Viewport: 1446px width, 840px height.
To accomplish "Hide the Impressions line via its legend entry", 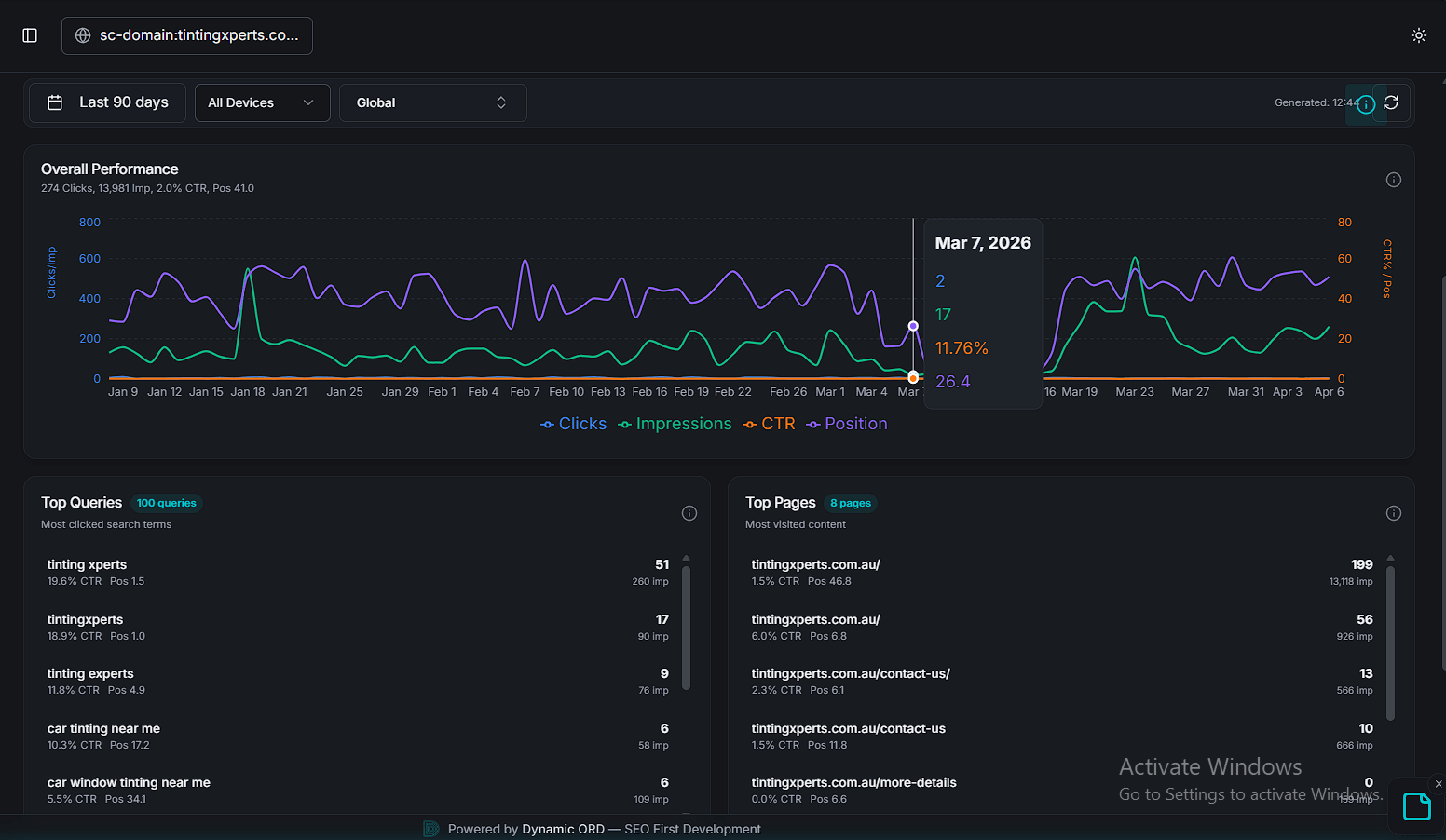I will tap(674, 424).
